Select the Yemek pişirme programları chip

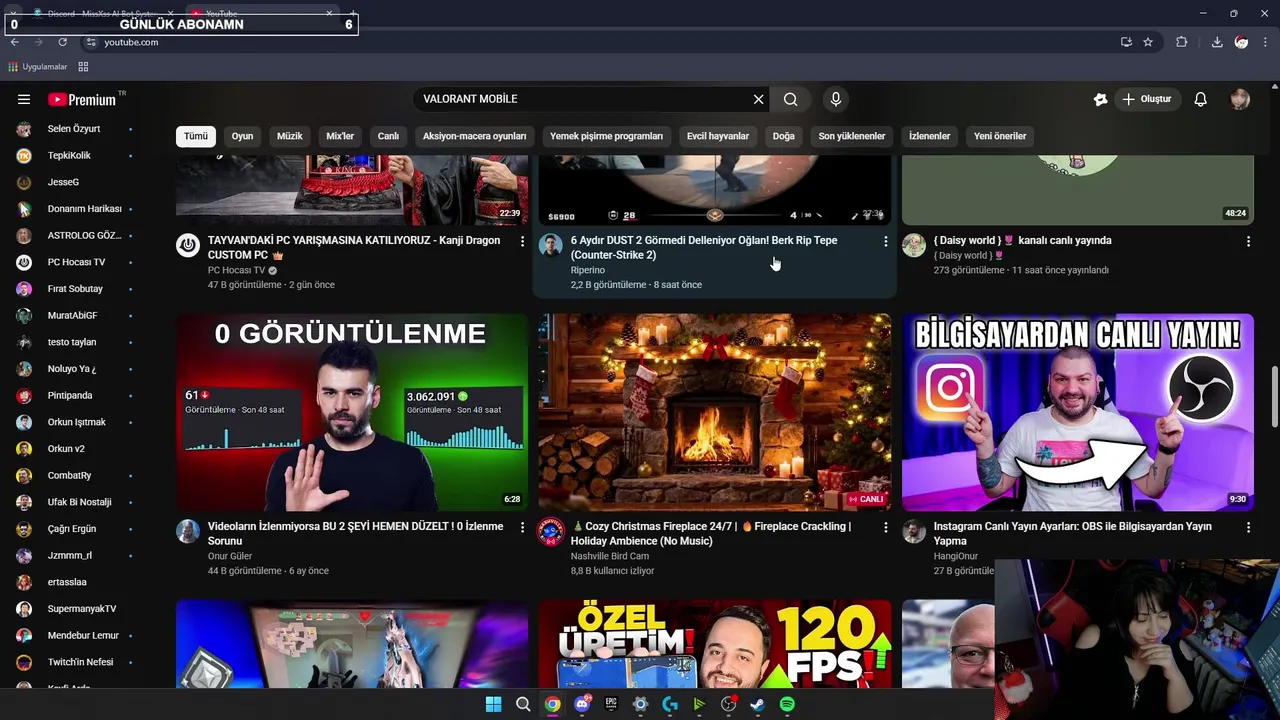[606, 136]
